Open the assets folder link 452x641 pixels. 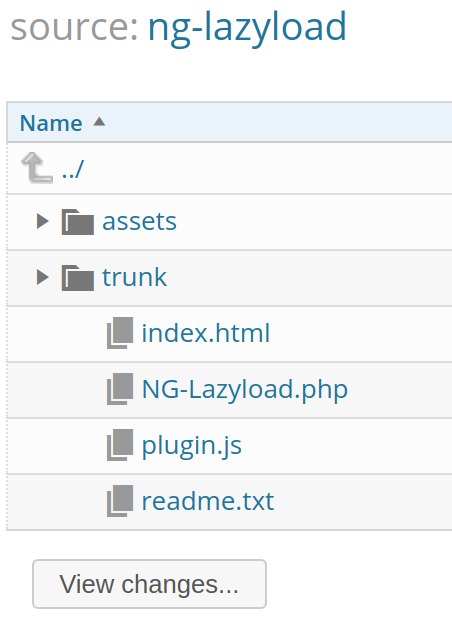pos(139,222)
